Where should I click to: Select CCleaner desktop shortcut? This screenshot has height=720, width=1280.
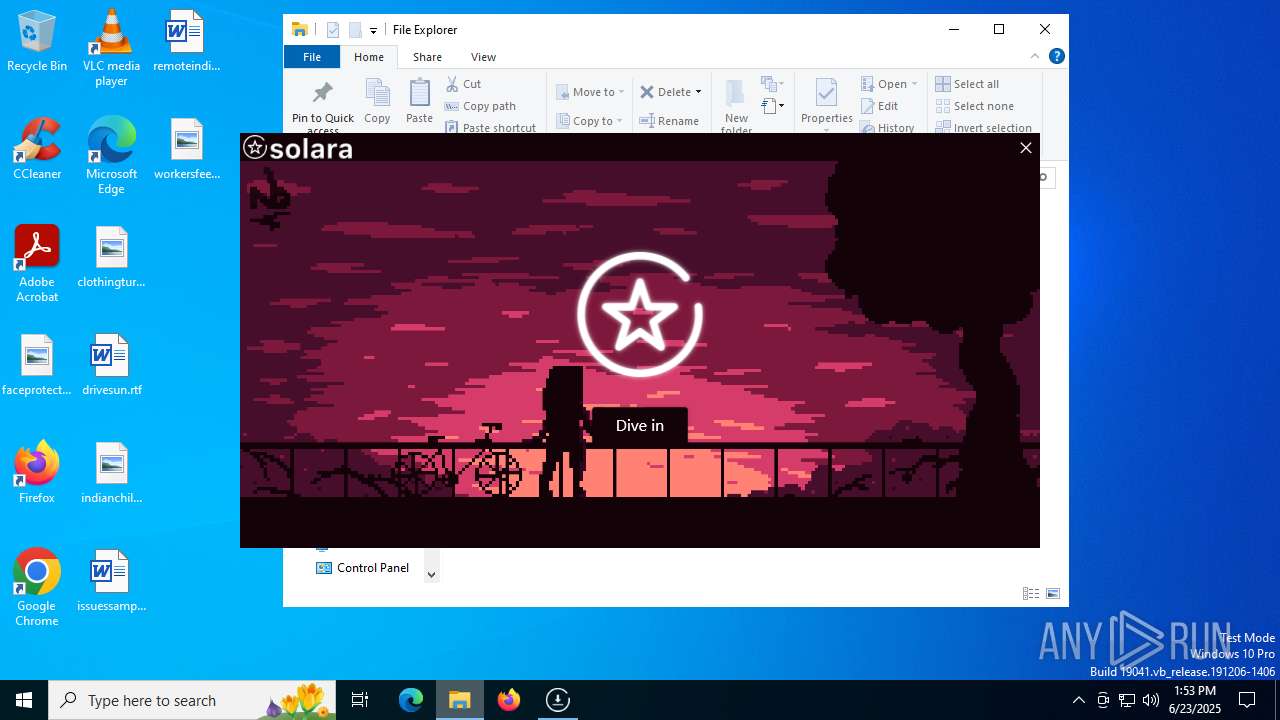(x=37, y=150)
